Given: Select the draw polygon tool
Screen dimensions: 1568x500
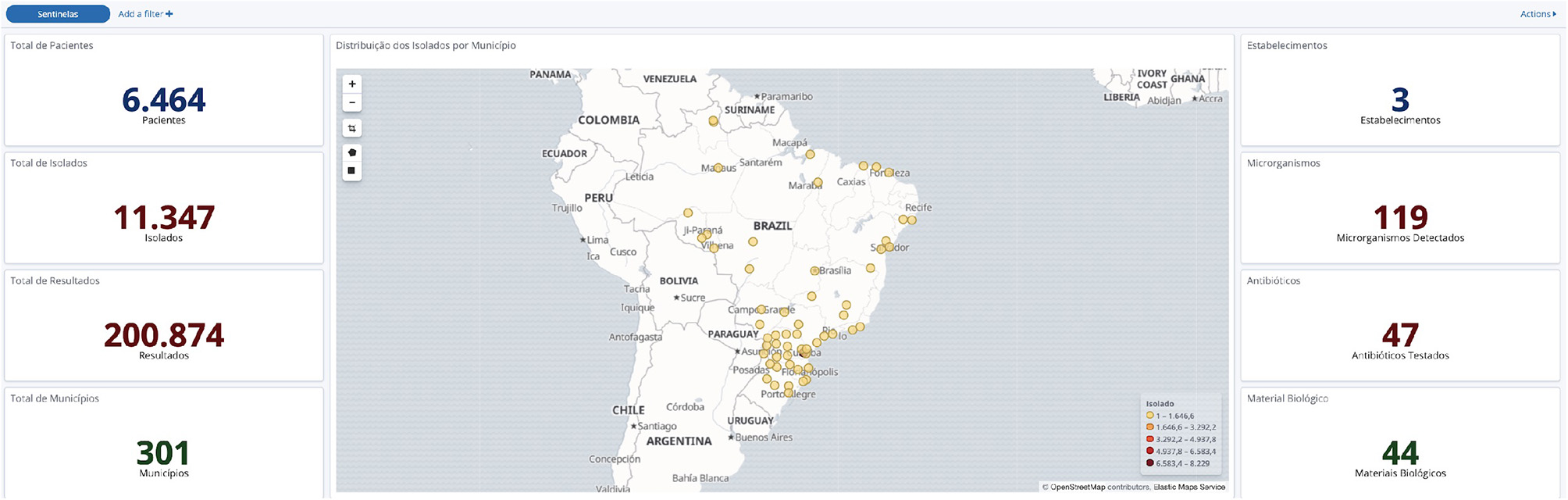Looking at the screenshot, I should pyautogui.click(x=352, y=152).
